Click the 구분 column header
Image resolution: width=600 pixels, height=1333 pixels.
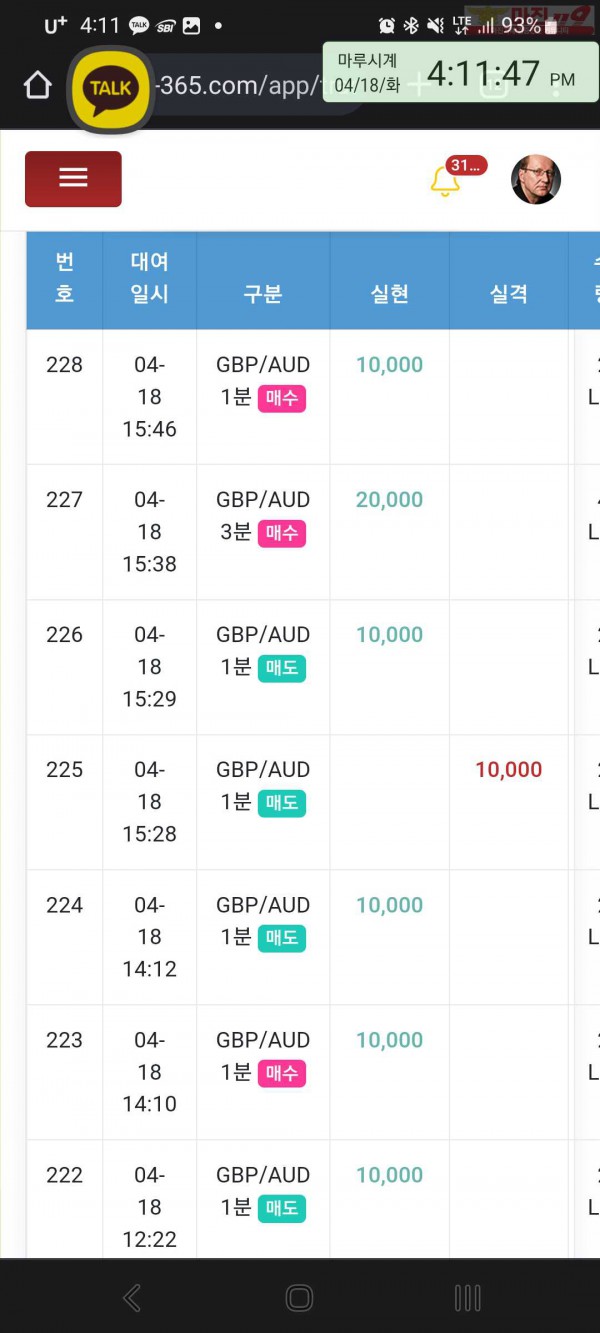point(263,294)
